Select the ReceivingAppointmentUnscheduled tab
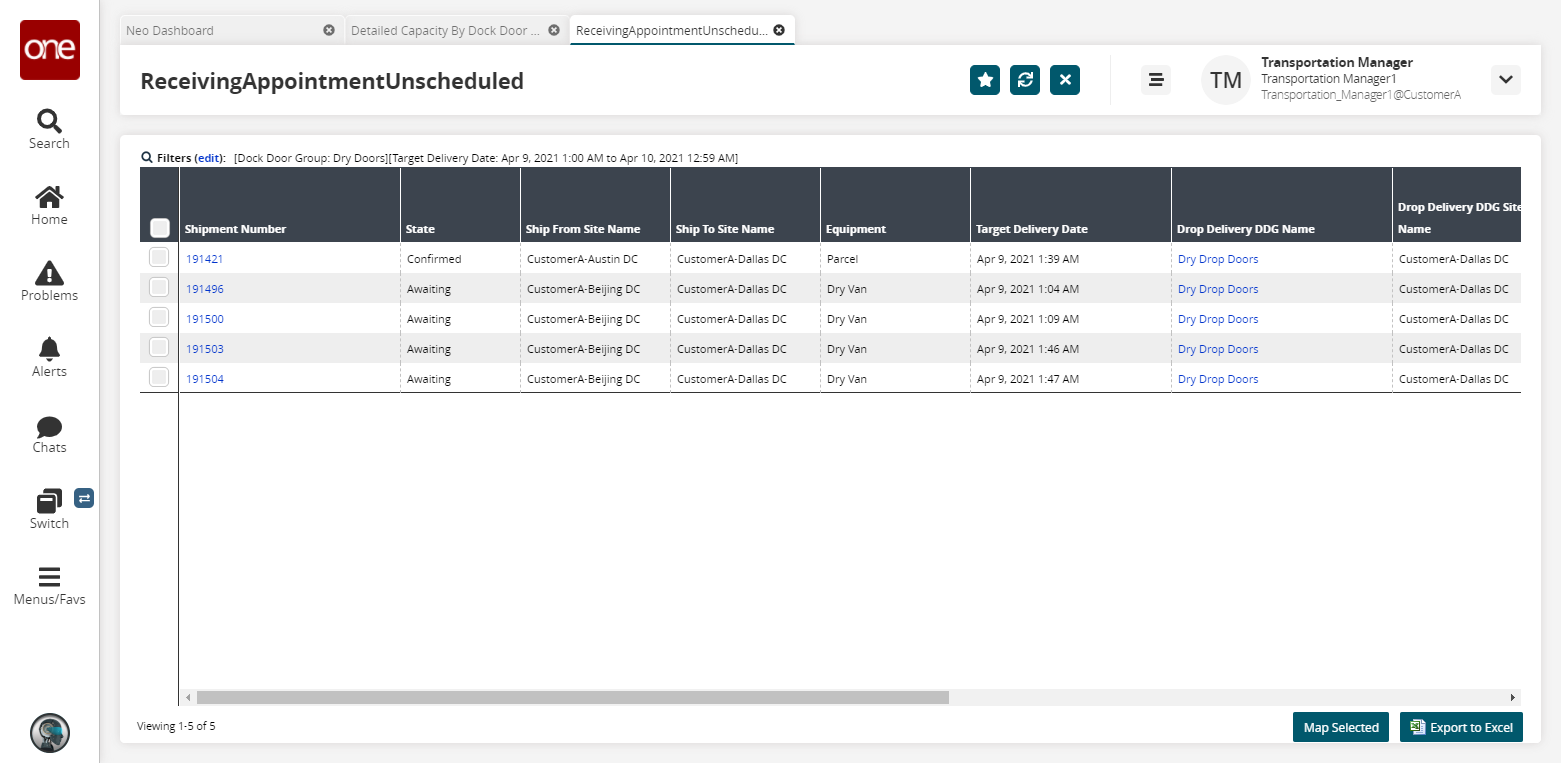The width and height of the screenshot is (1561, 763). point(682,30)
